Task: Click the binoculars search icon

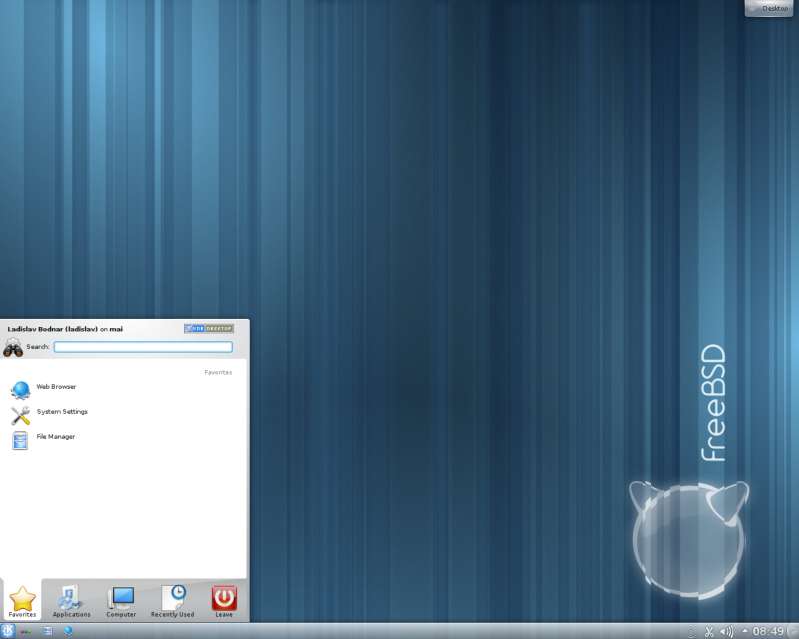Action: (13, 347)
